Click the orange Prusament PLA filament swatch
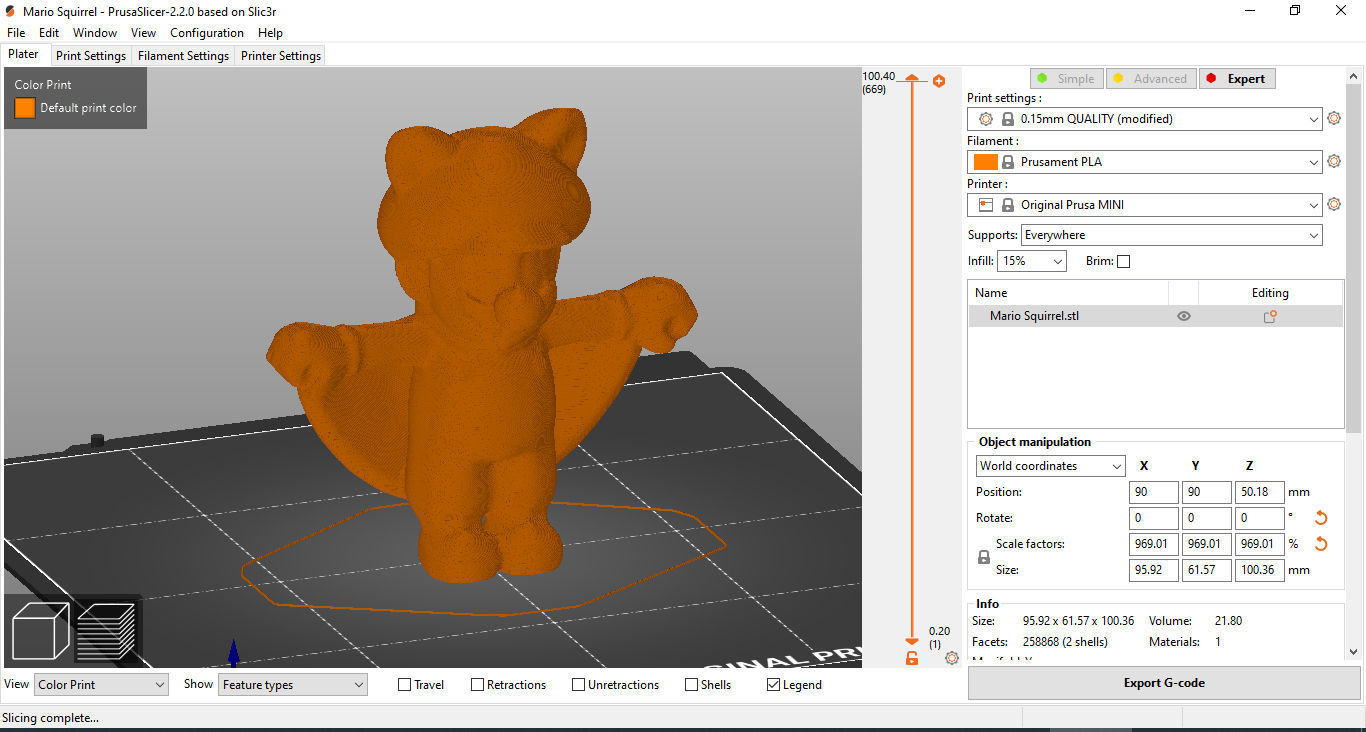 [985, 162]
